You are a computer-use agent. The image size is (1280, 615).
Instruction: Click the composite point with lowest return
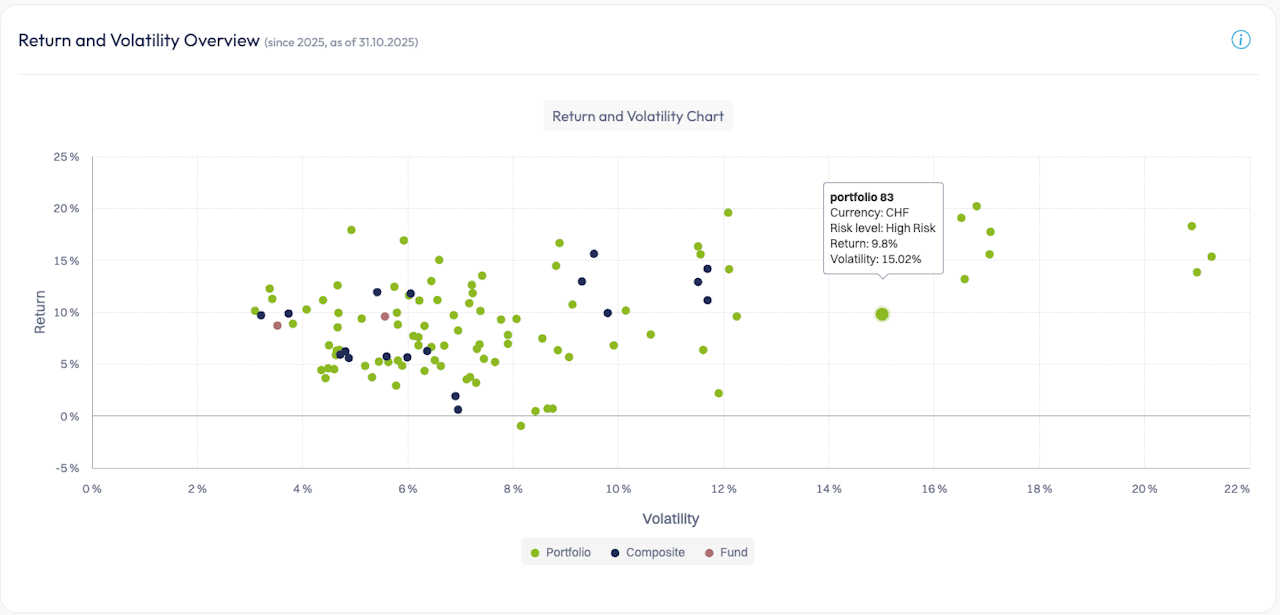point(458,409)
